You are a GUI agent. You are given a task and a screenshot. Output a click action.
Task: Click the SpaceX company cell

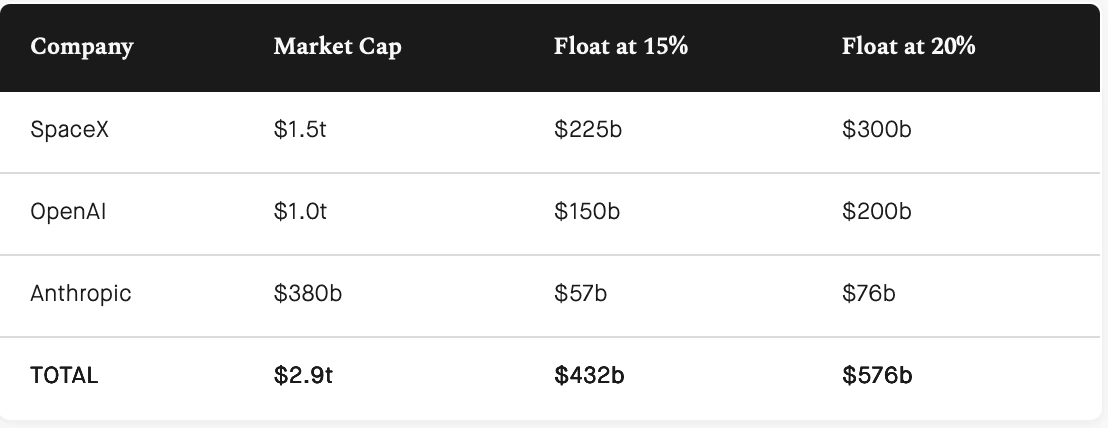(x=70, y=130)
